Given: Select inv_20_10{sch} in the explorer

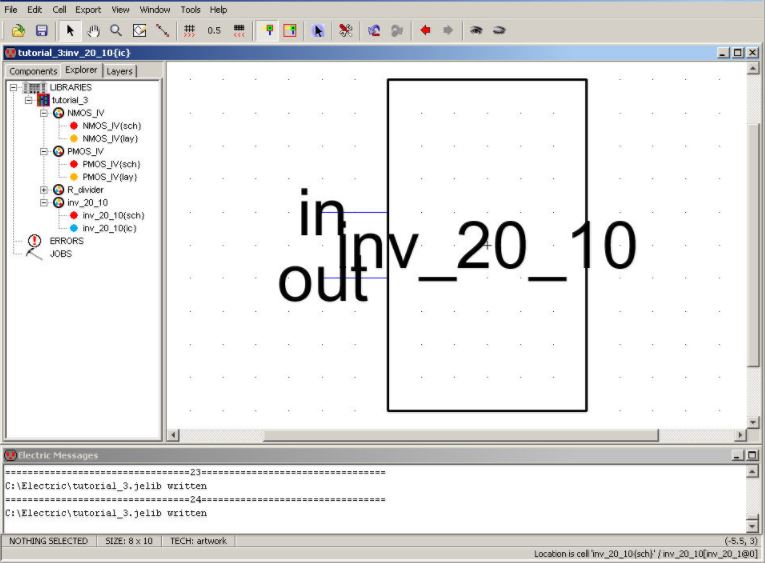Looking at the screenshot, I should coord(113,215).
